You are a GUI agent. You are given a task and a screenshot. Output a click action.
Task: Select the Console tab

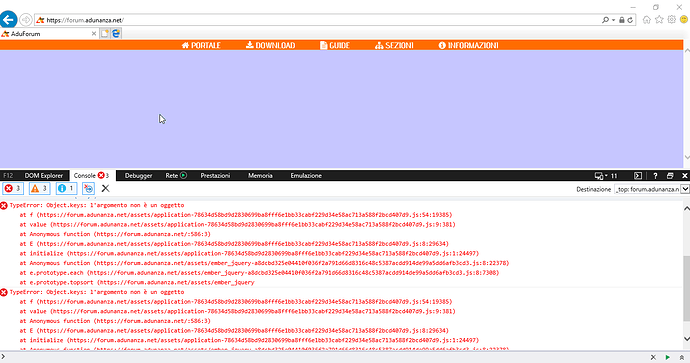(x=92, y=176)
